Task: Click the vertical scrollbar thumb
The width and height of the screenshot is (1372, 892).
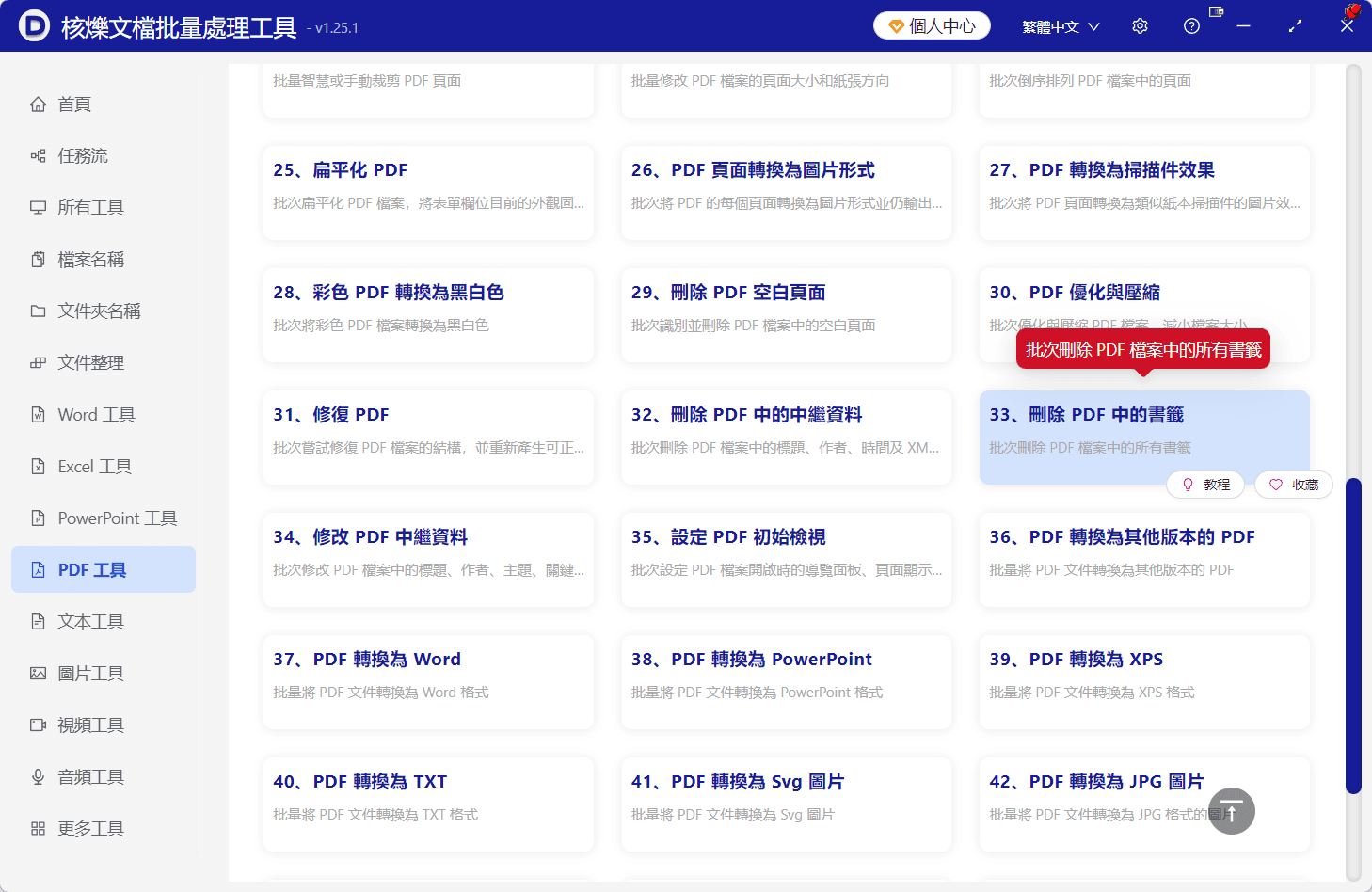Action: click(x=1353, y=636)
